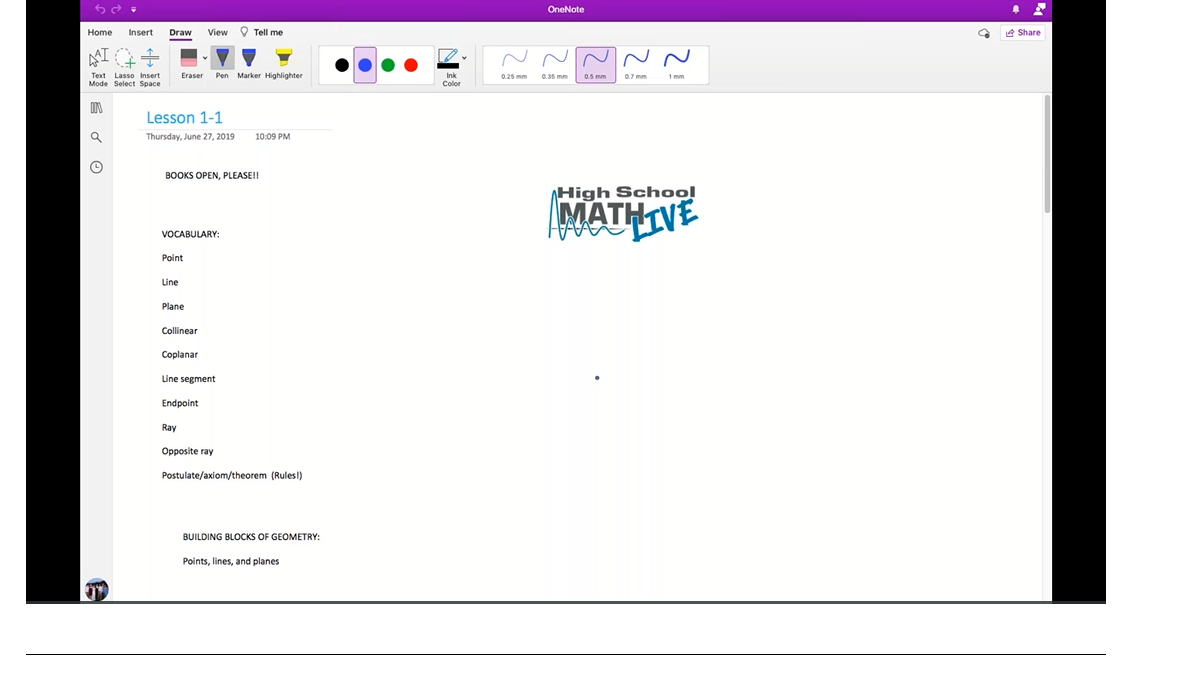The image size is (1194, 686).
Task: Check the cloud sync status icon
Action: point(984,33)
